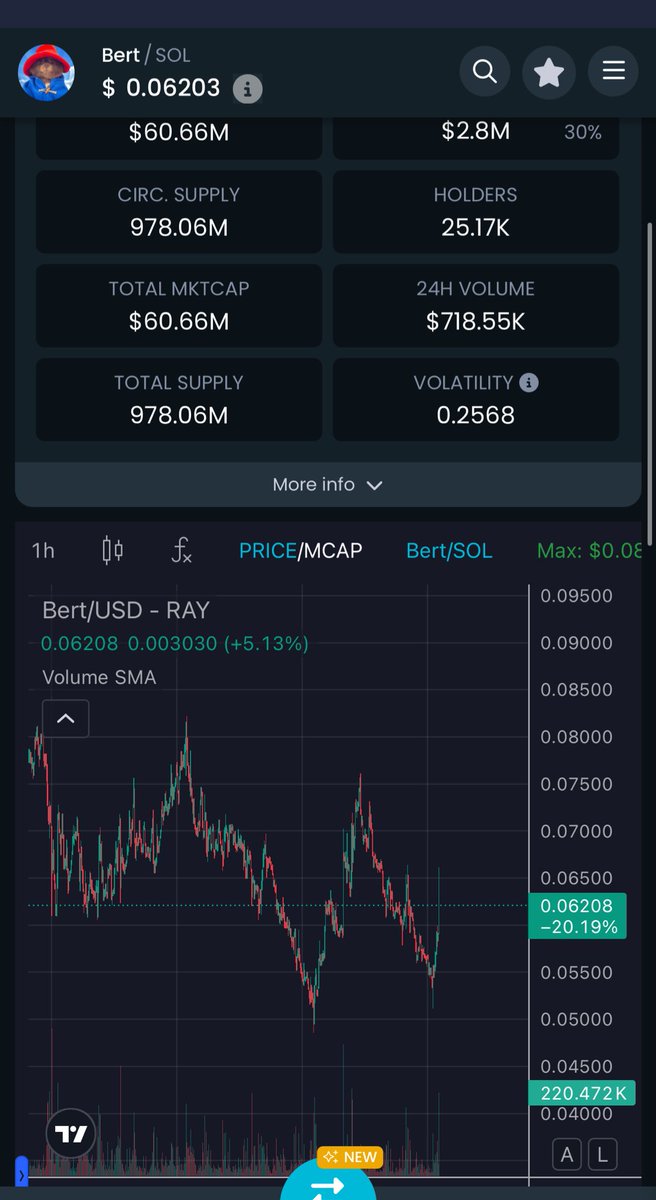
Task: Toggle log scale L button
Action: (x=602, y=1155)
